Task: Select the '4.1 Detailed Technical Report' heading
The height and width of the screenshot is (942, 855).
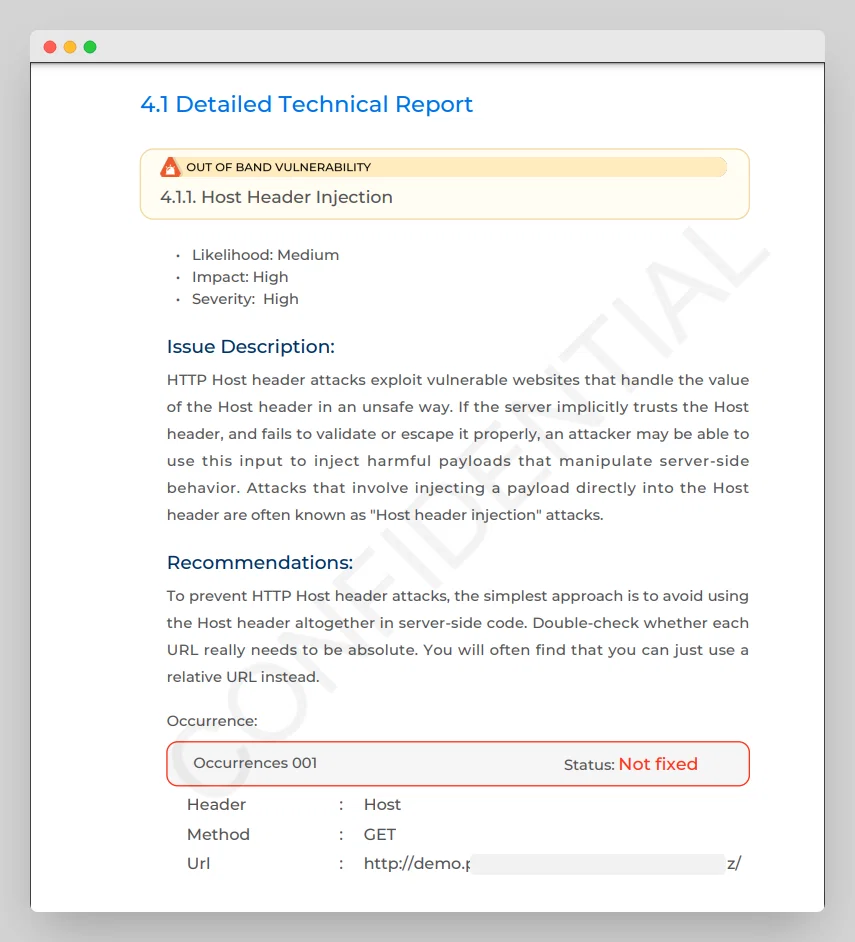Action: point(306,105)
